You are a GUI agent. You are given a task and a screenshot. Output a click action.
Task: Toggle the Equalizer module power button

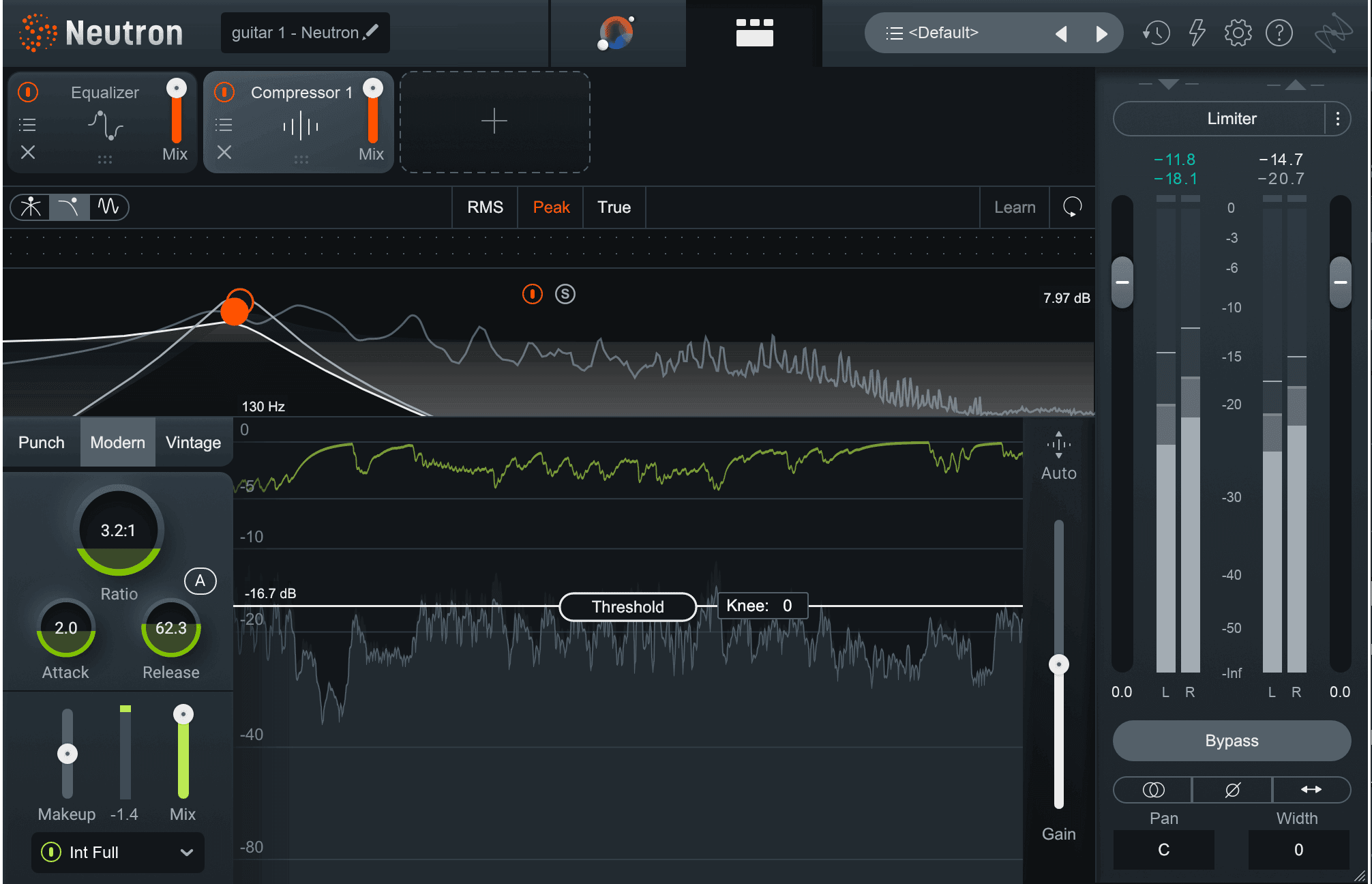point(28,91)
